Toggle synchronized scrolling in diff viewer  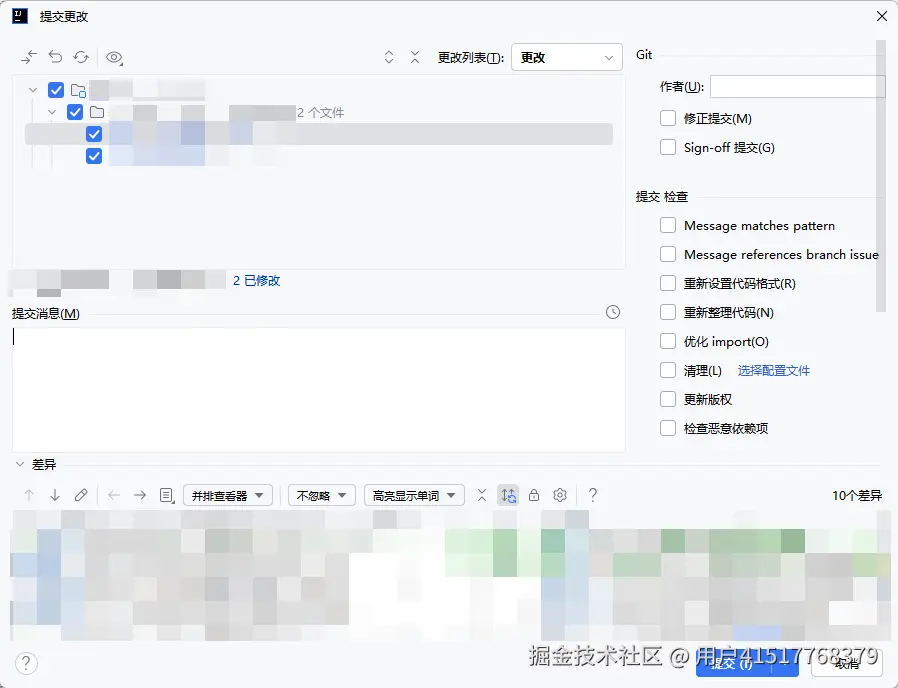[x=510, y=494]
